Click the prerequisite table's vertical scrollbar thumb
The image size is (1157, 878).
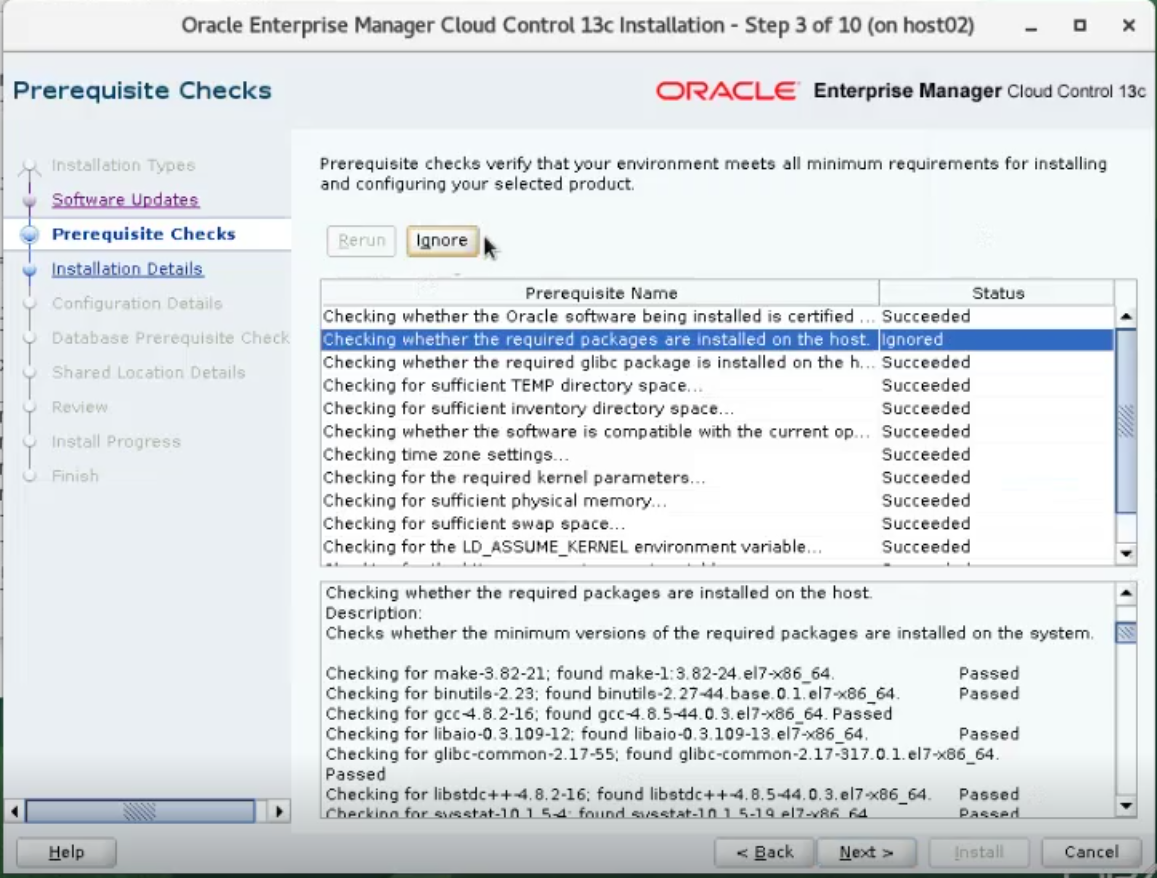pos(1126,421)
